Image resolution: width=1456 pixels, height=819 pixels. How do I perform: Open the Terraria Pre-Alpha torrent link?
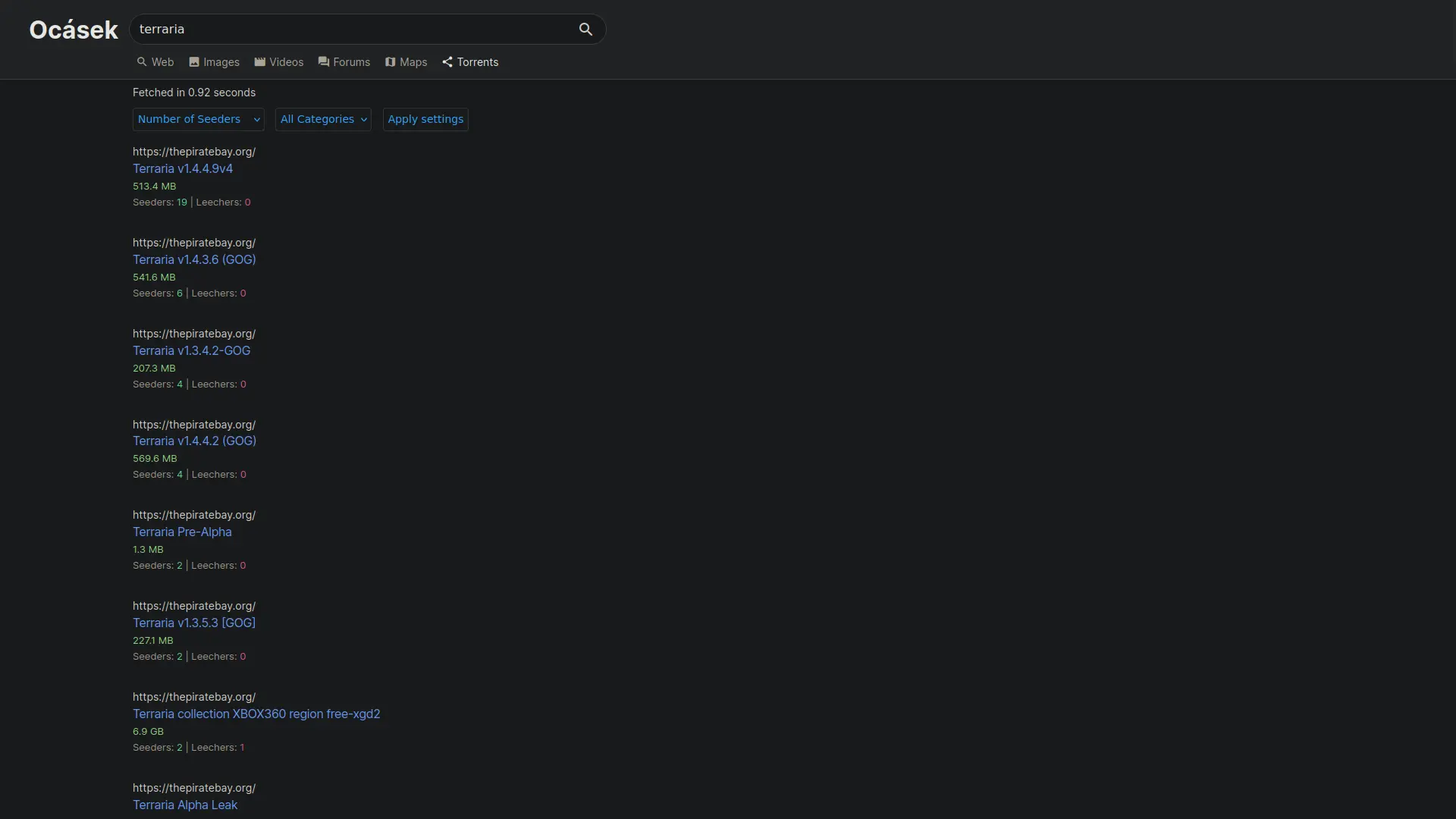coord(182,532)
